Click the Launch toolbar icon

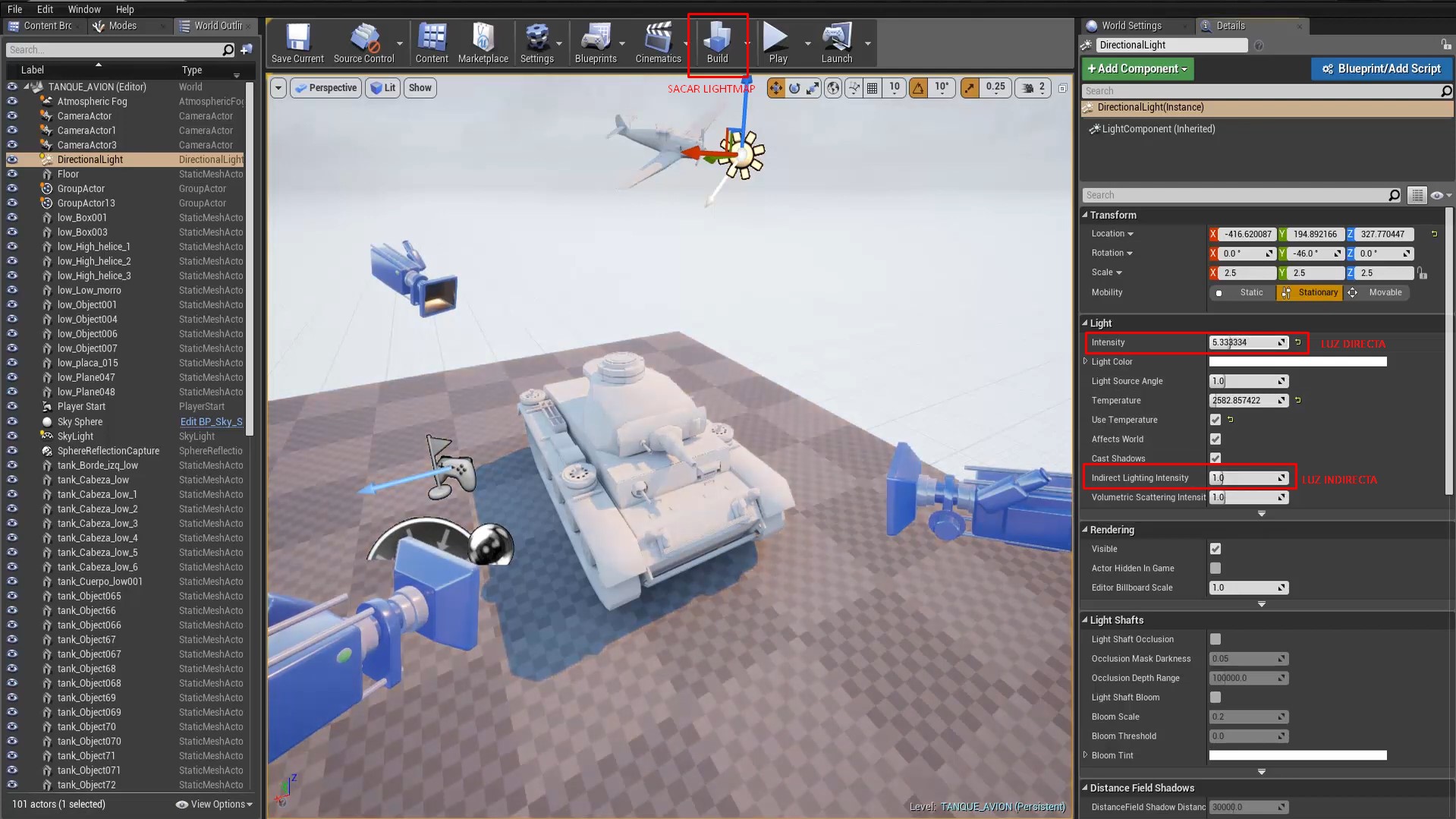[837, 43]
